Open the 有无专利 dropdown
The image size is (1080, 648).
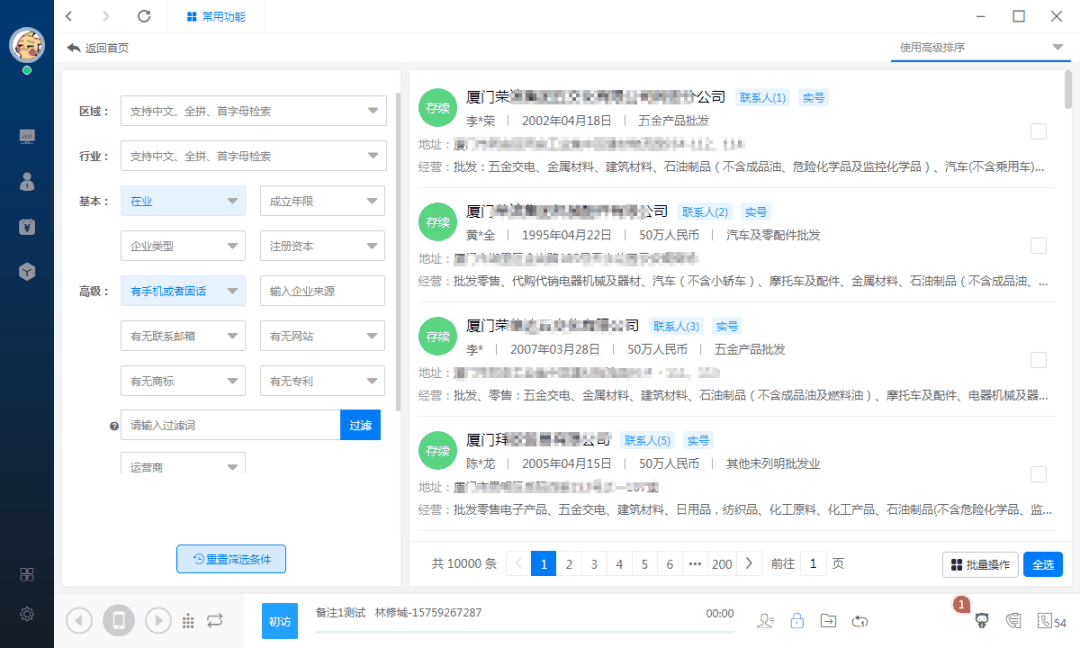click(x=322, y=381)
